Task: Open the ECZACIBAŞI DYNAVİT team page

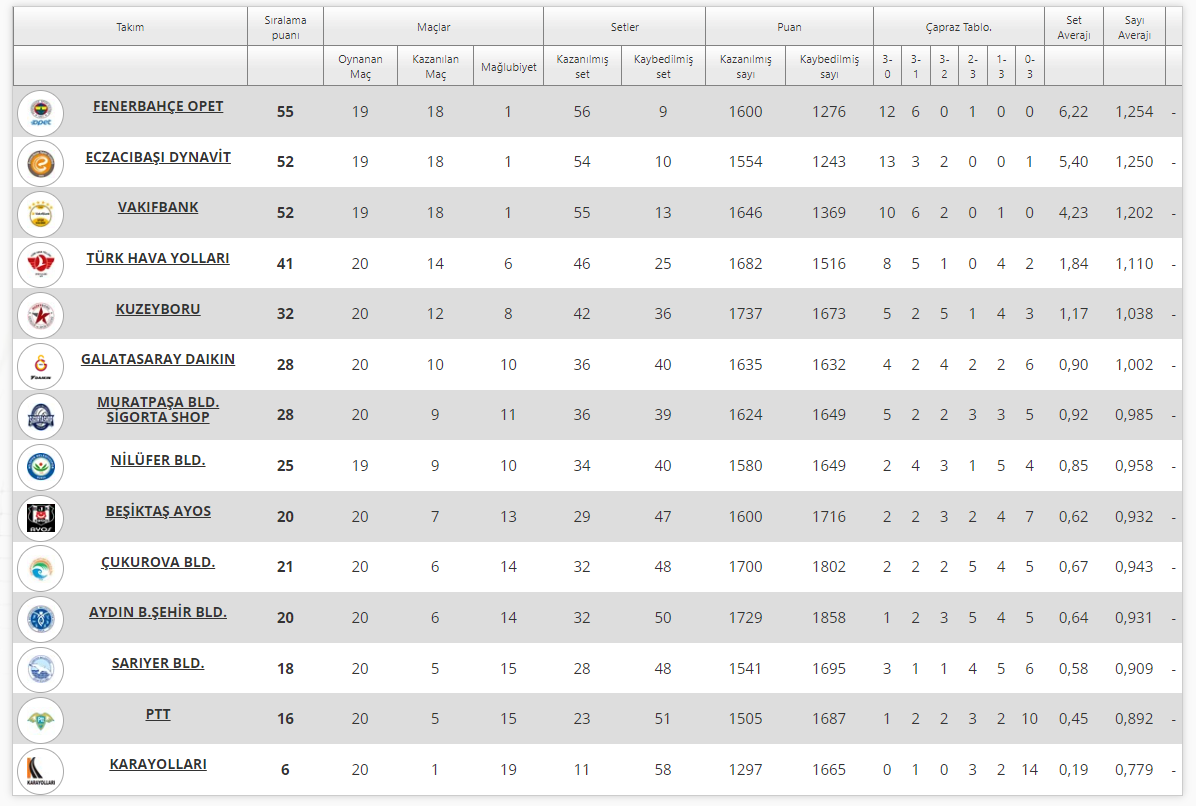Action: click(x=158, y=157)
